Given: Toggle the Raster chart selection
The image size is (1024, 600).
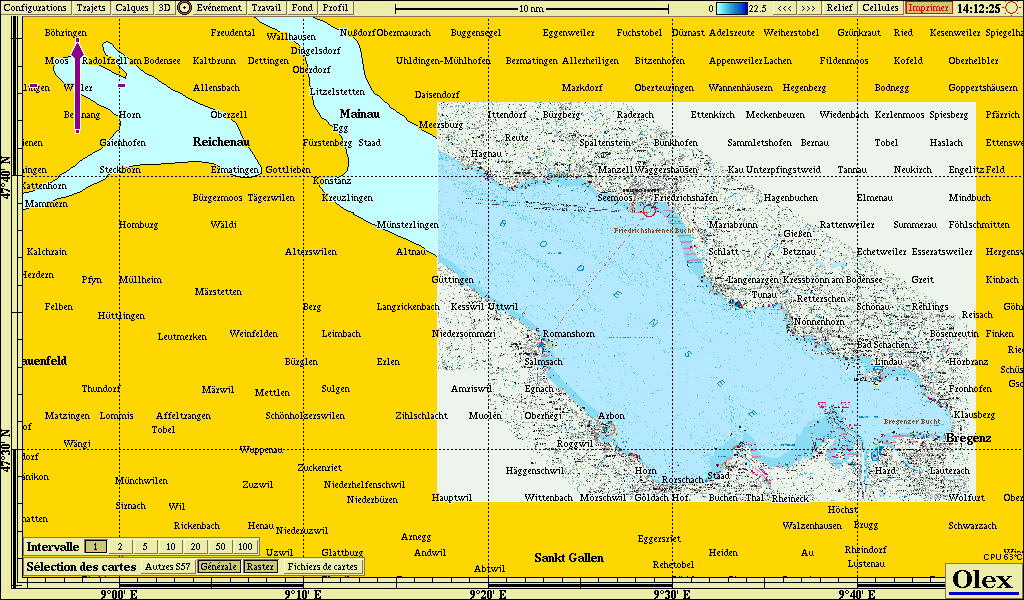Looking at the screenshot, I should (260, 566).
